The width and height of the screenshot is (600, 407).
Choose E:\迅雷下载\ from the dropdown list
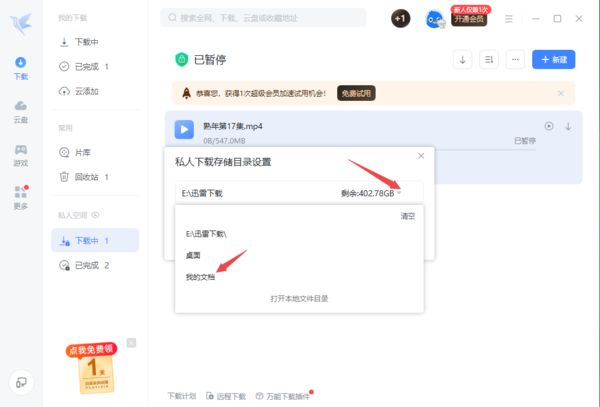coord(206,234)
